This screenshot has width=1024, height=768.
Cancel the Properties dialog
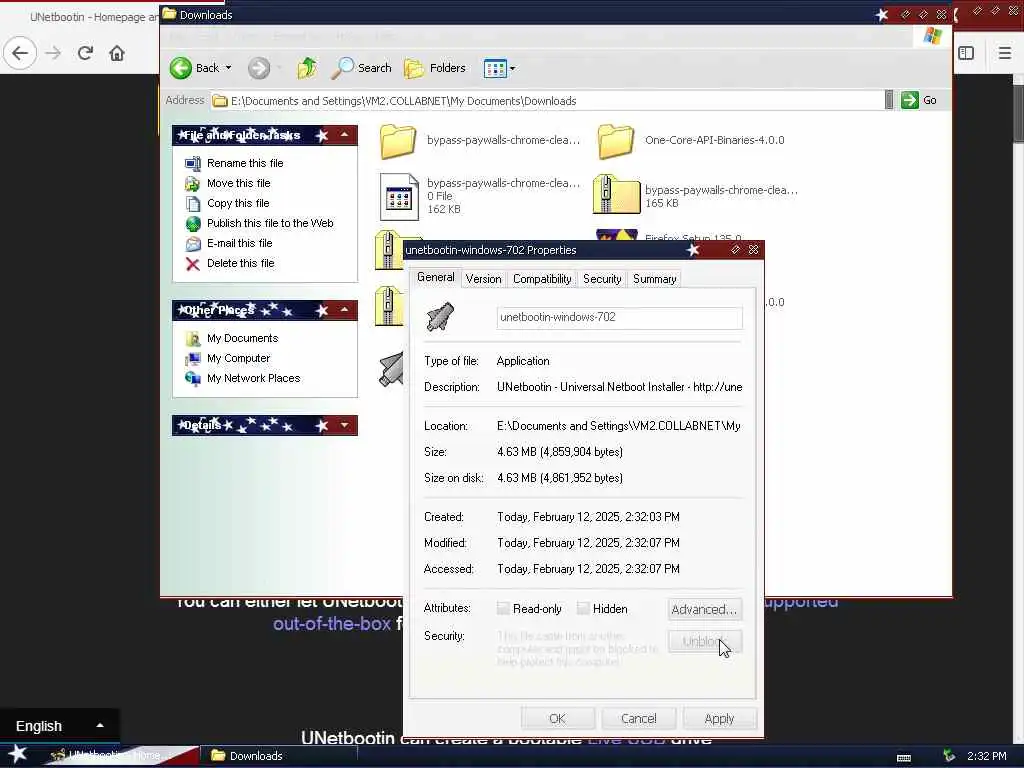639,718
